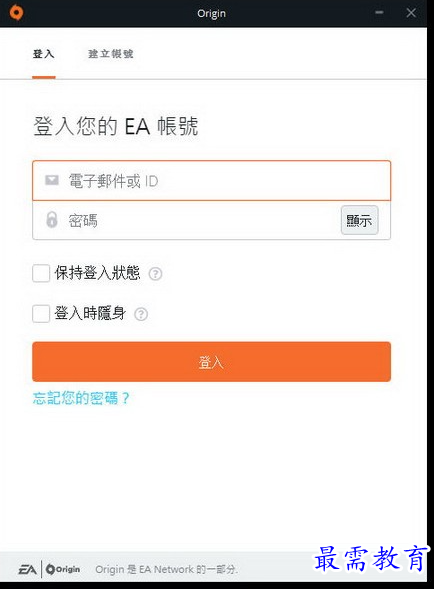Open the 建立帳號 tab

[111, 54]
